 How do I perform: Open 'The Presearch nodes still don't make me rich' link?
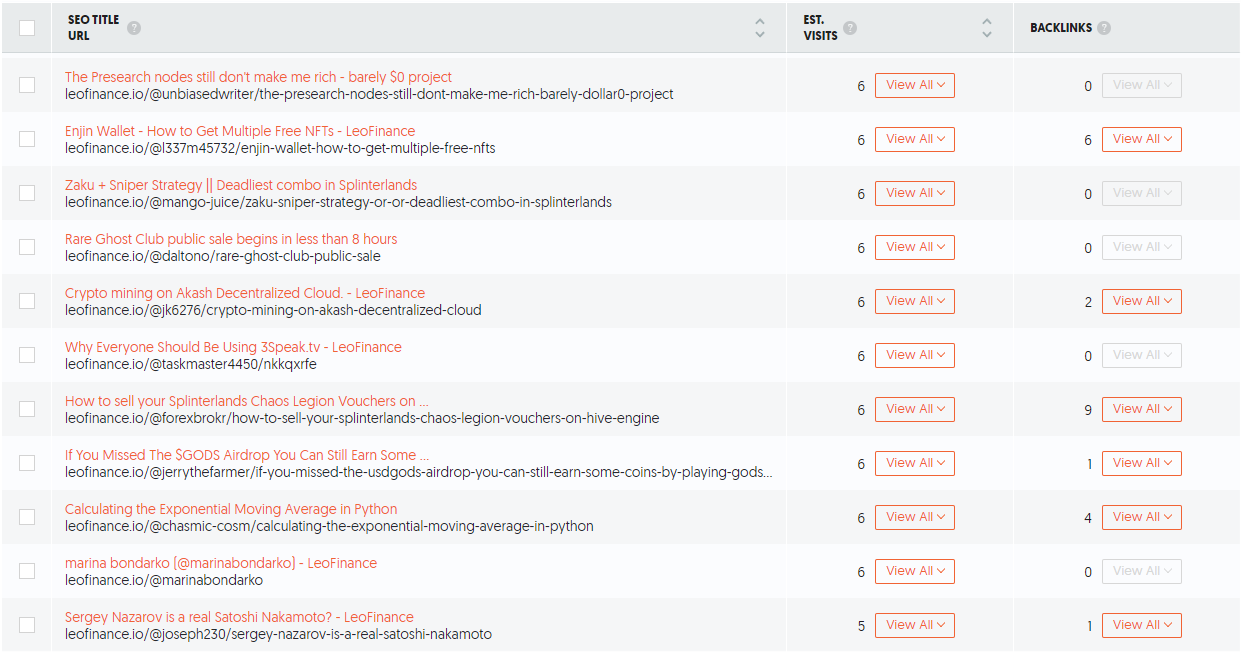[258, 77]
